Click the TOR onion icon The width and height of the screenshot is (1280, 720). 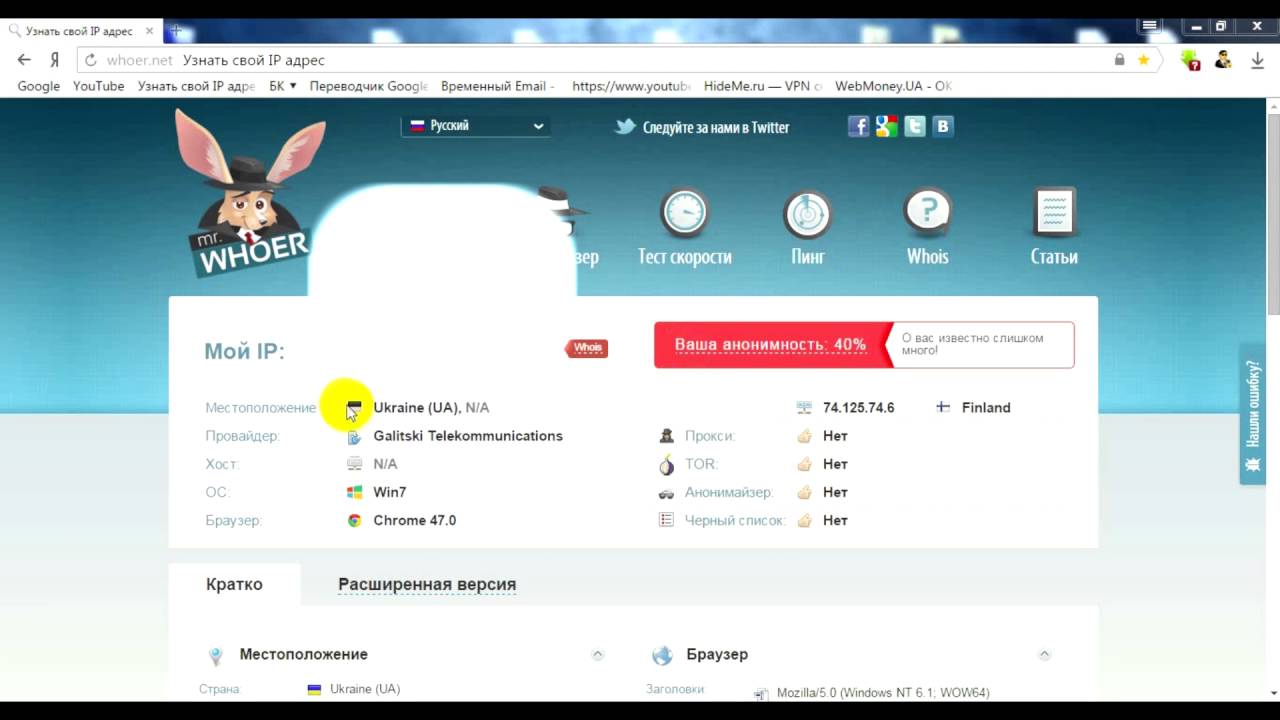pos(667,464)
